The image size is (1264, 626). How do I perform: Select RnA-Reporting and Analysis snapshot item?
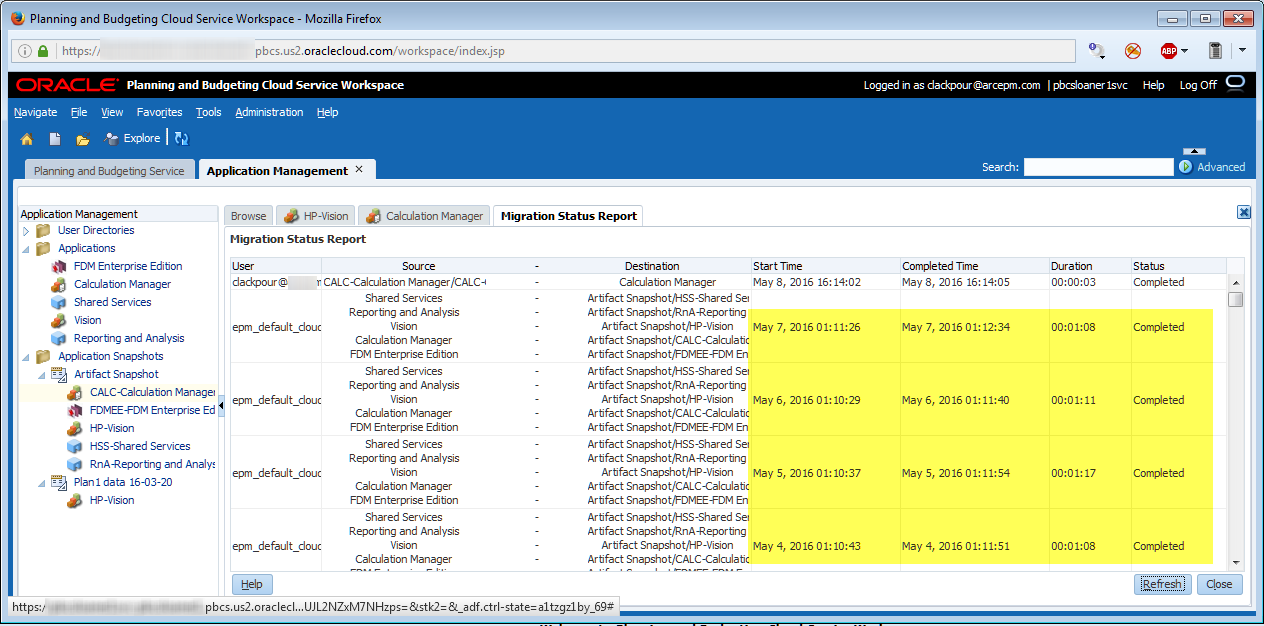[153, 464]
